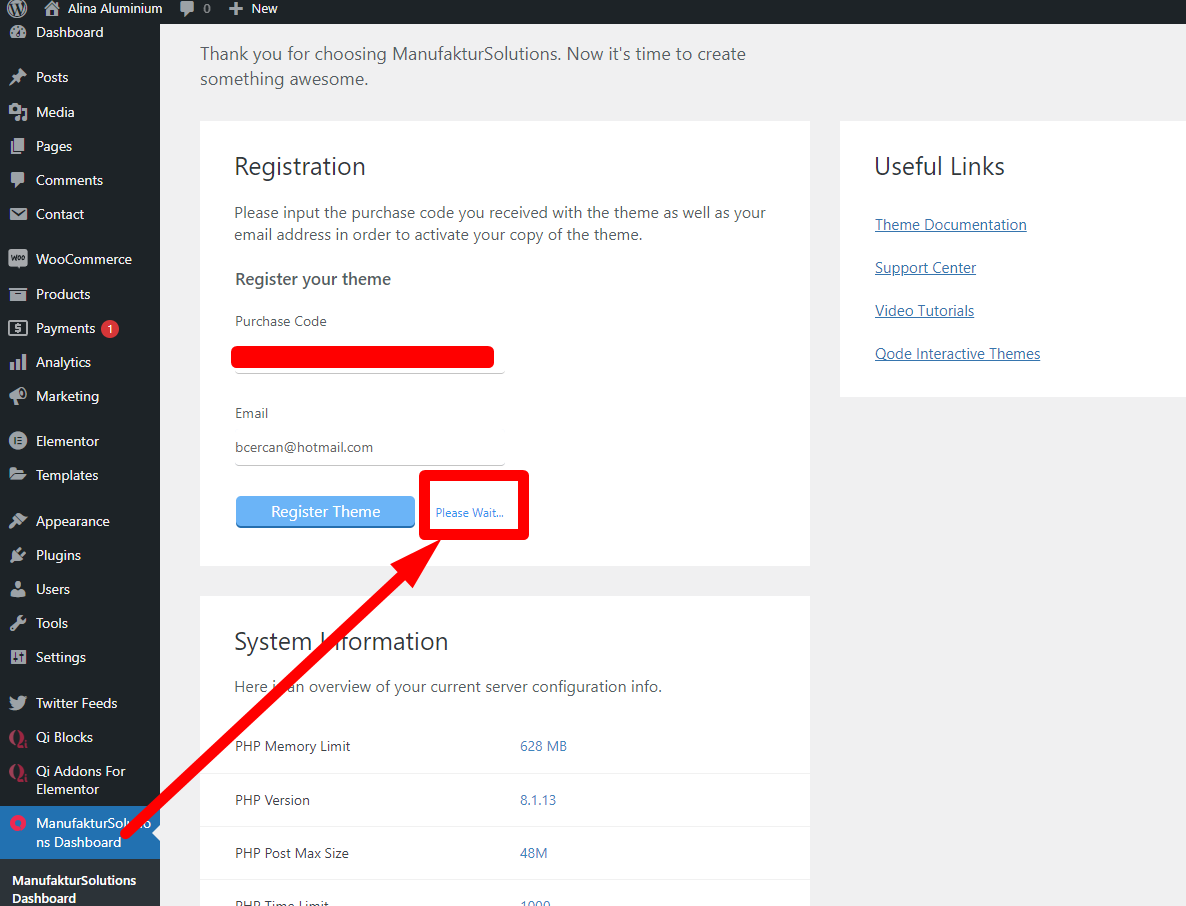The image size is (1186, 906).
Task: Open the Theme Documentation link
Action: point(950,225)
